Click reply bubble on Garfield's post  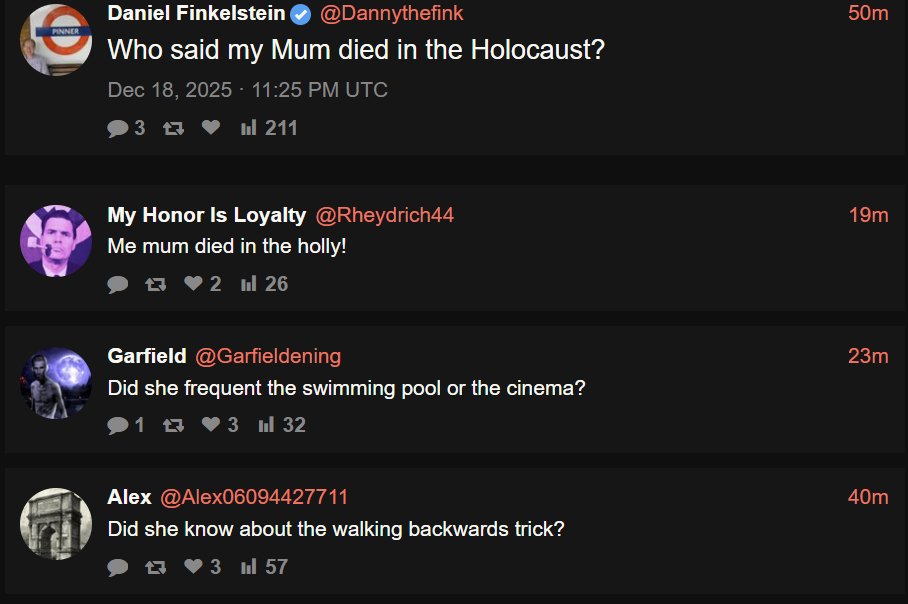[118, 426]
